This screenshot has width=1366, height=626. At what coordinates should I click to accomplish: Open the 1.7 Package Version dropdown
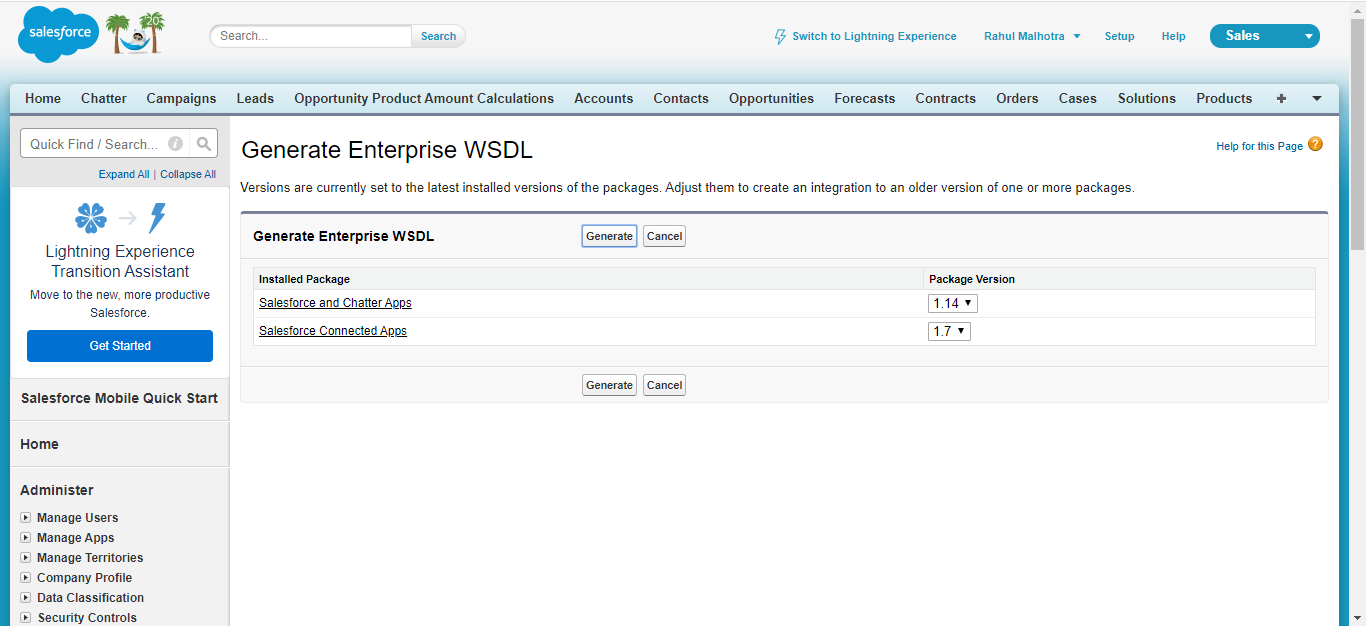point(948,330)
